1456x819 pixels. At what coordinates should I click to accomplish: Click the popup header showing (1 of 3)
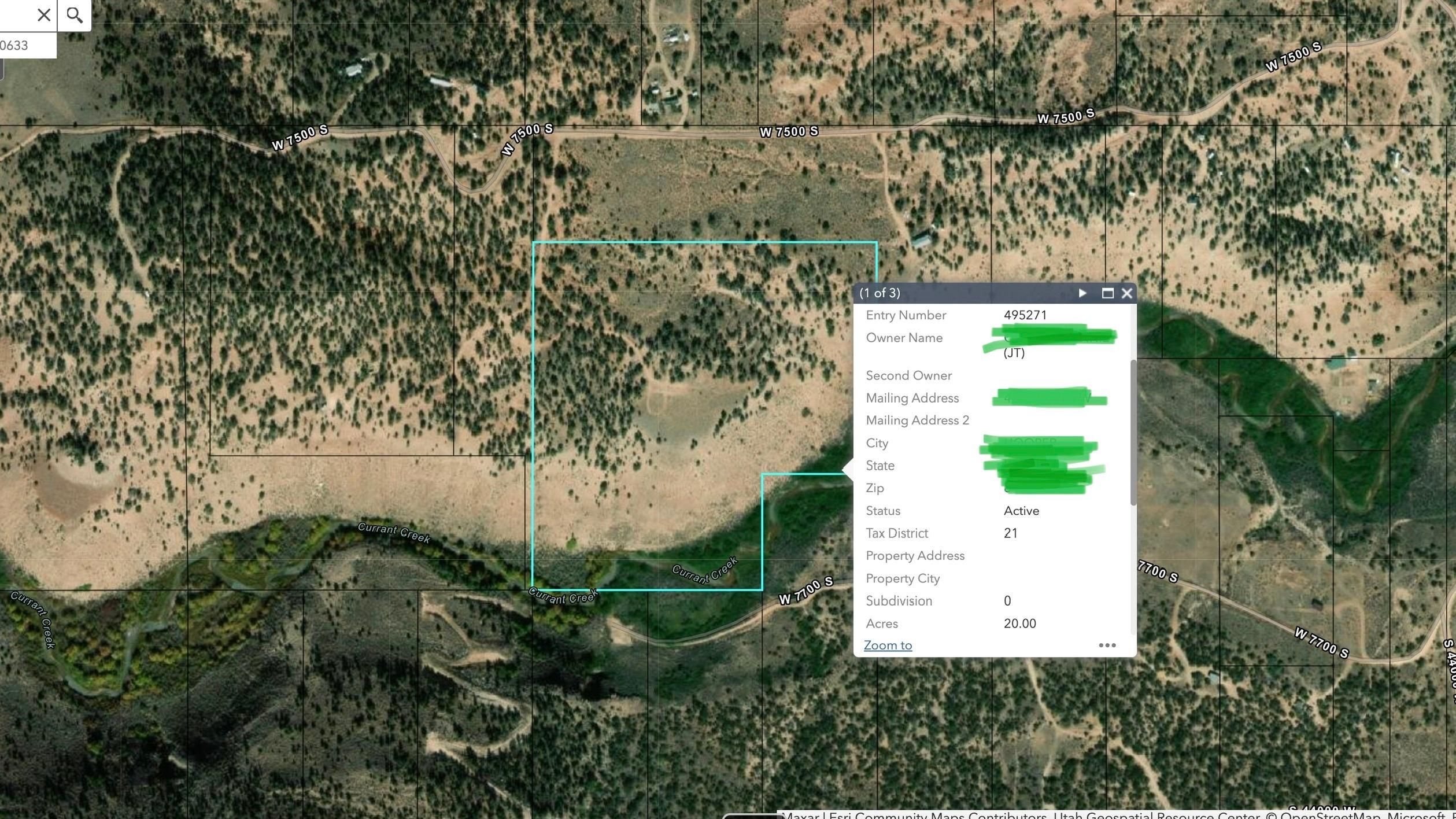880,293
